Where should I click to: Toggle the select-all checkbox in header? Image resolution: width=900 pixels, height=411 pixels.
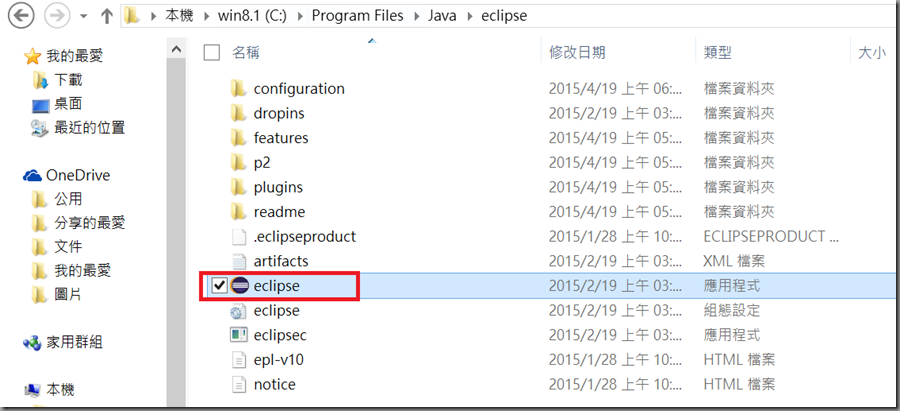[x=211, y=52]
